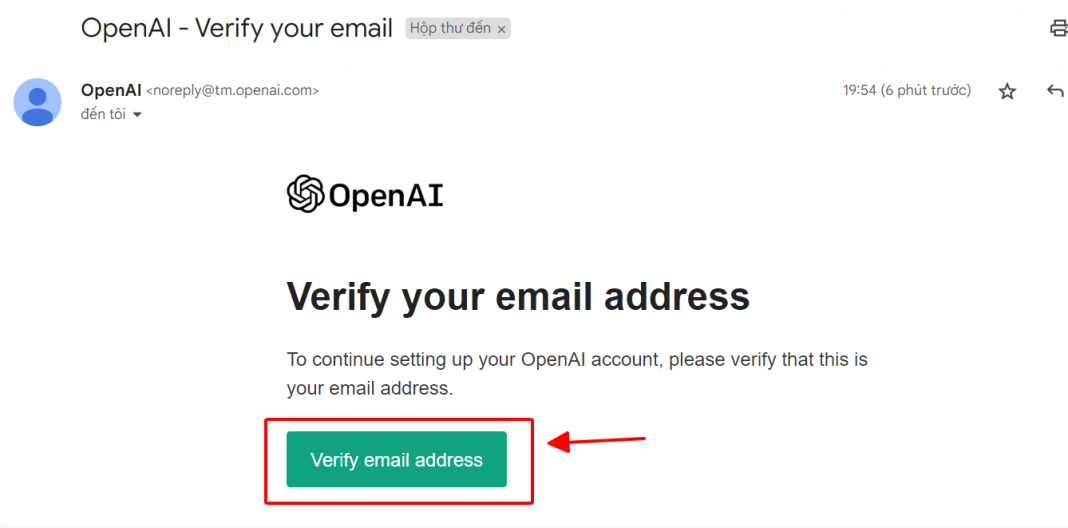1068x528 pixels.
Task: Click the sender's profile avatar
Action: (x=37, y=102)
